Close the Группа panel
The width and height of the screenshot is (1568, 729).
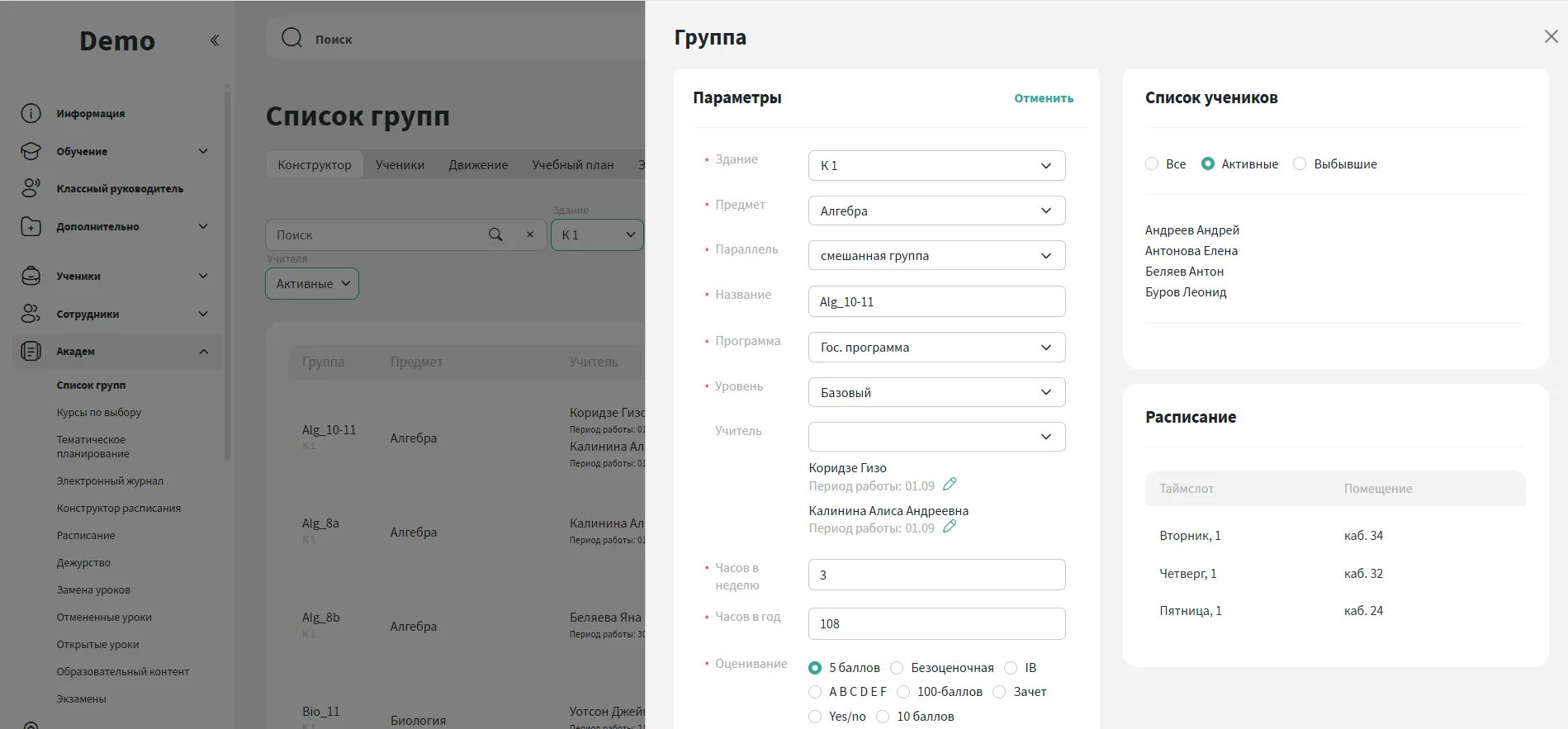coord(1551,36)
